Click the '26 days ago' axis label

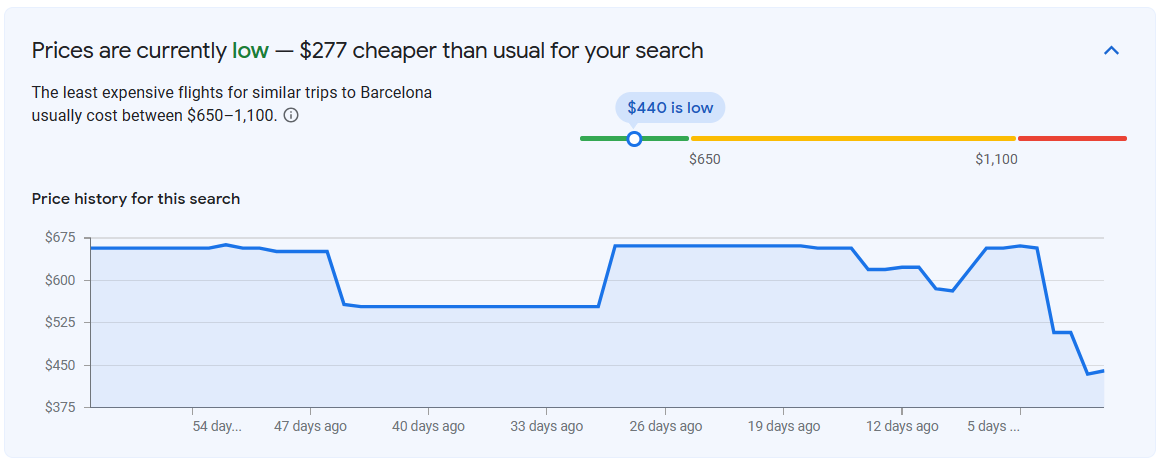(665, 426)
